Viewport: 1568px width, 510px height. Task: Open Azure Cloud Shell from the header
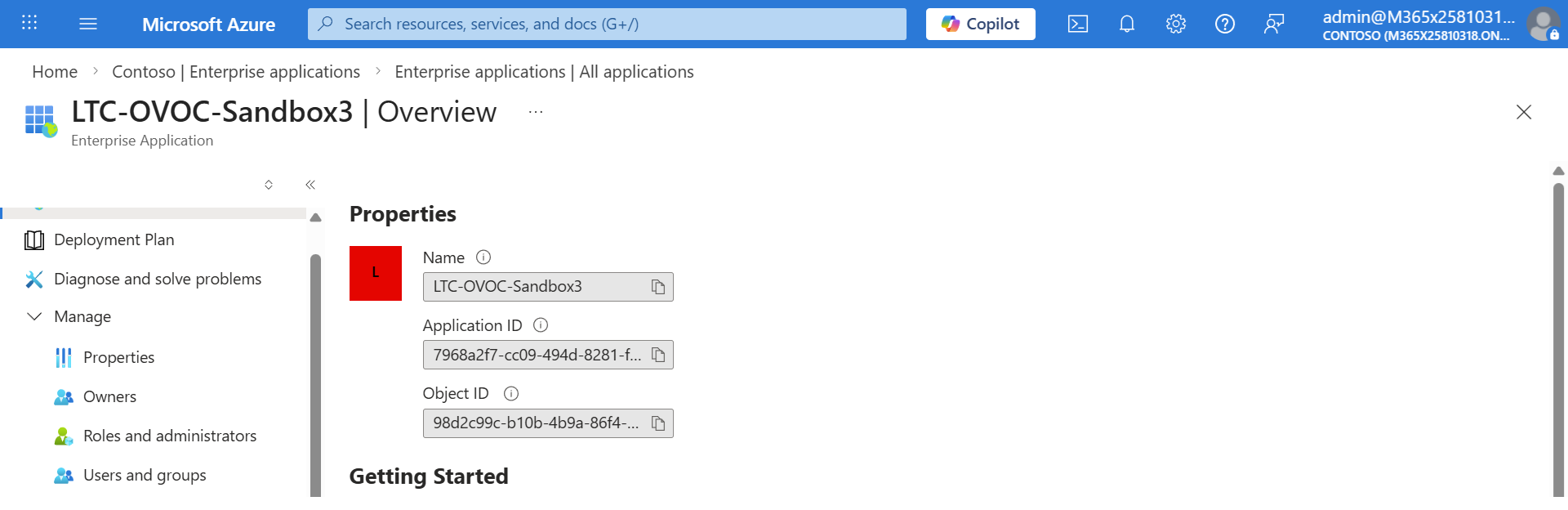click(x=1077, y=25)
